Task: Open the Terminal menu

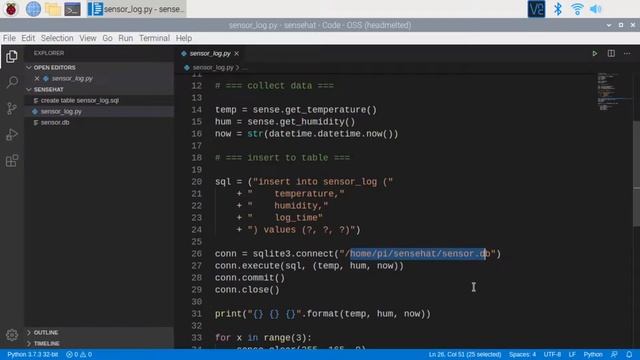Action: coord(154,38)
